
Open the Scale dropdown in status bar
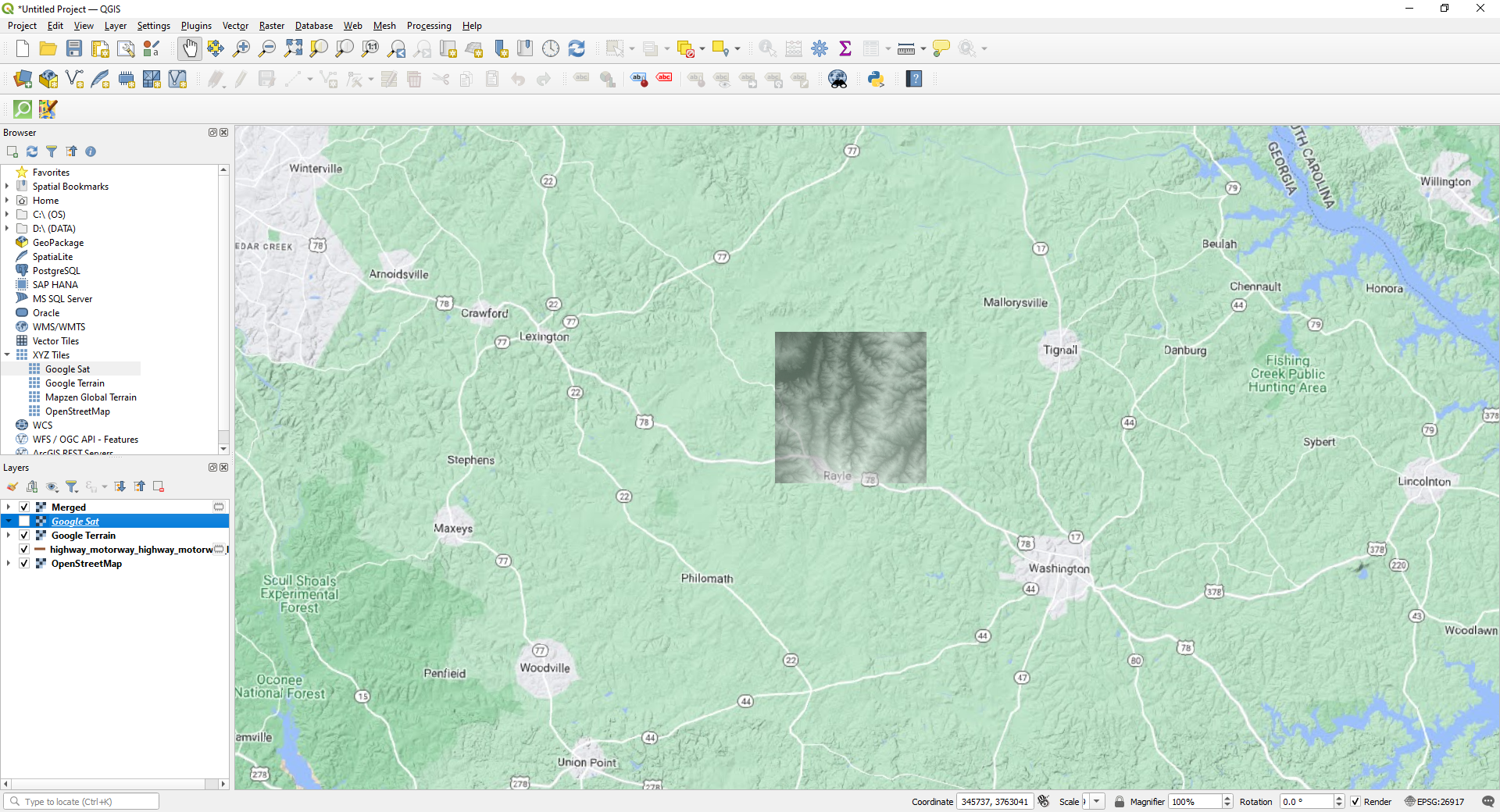pos(1097,802)
